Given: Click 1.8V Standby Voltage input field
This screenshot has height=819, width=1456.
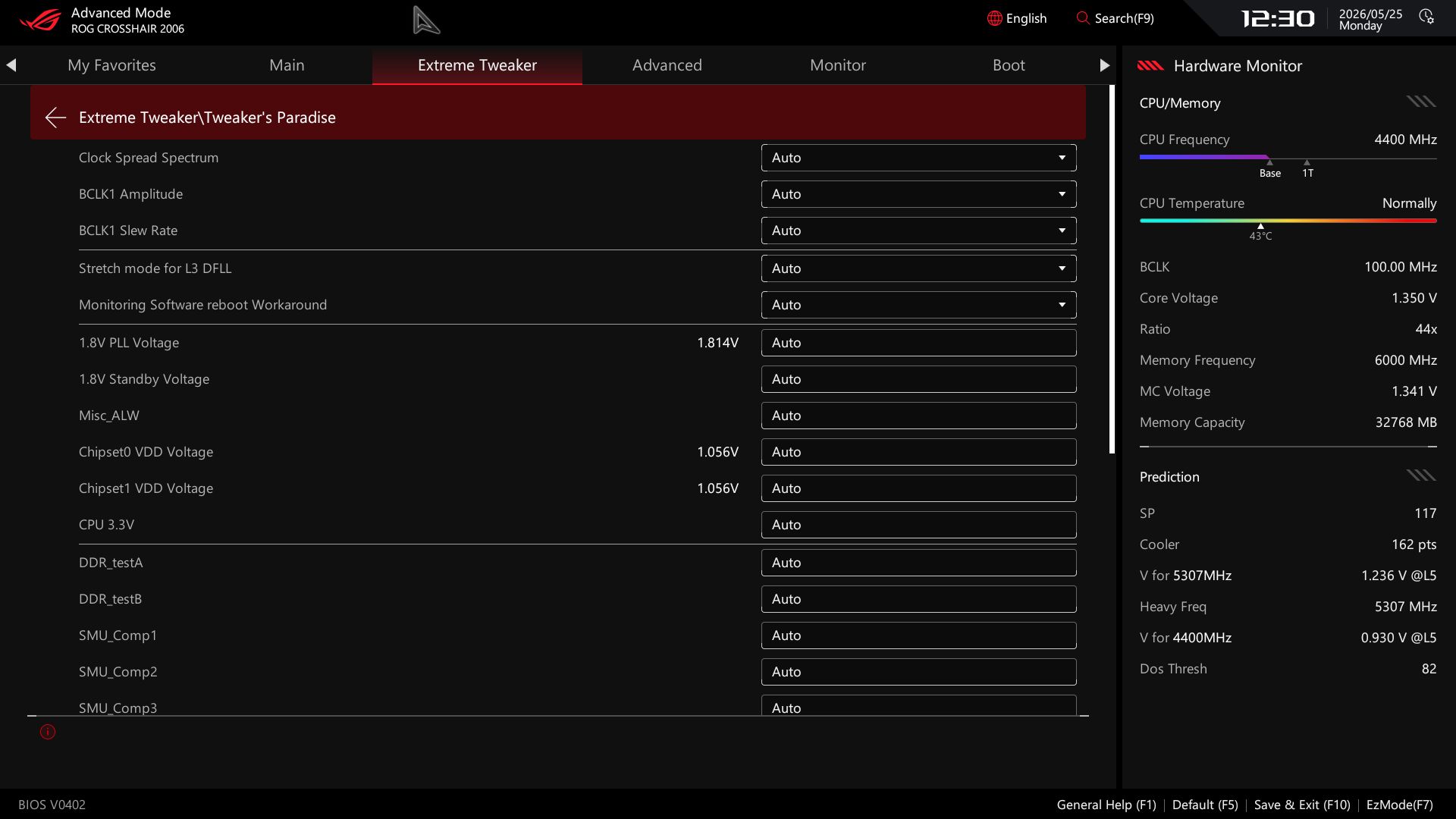Looking at the screenshot, I should click(x=918, y=379).
